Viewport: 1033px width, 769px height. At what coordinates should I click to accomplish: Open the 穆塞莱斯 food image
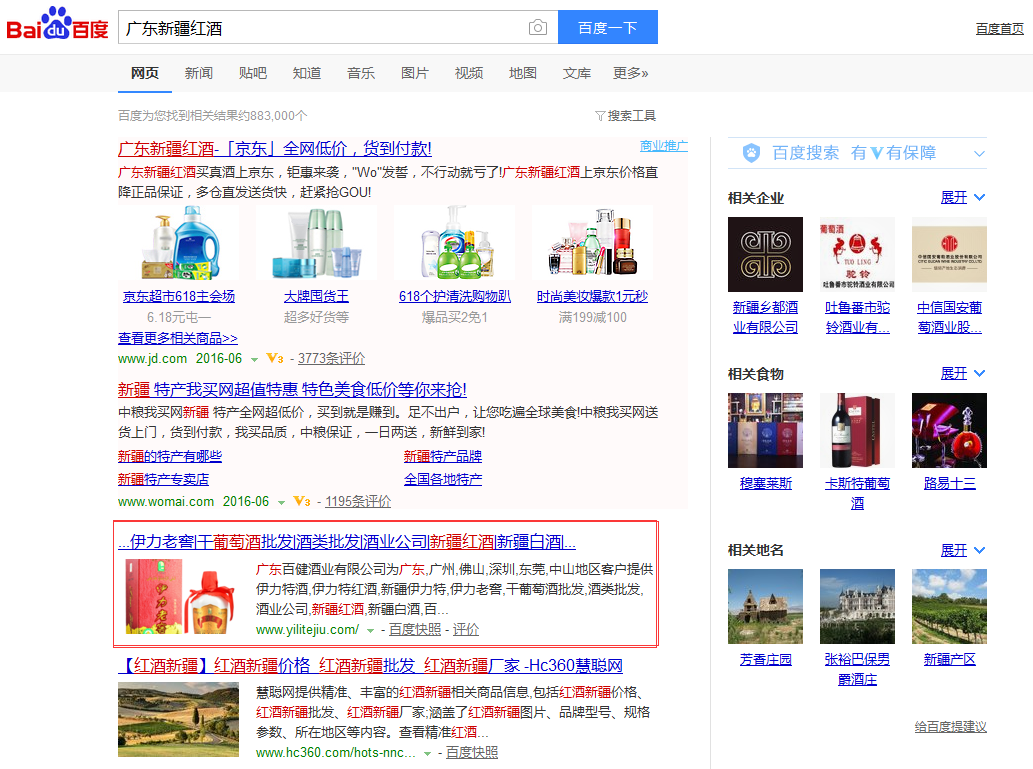click(766, 430)
